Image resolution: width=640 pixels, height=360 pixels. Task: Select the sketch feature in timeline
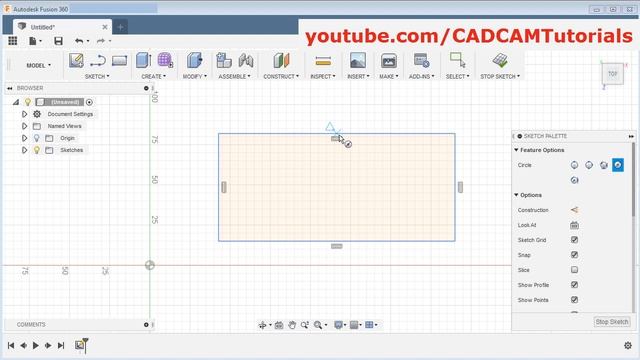click(x=80, y=345)
